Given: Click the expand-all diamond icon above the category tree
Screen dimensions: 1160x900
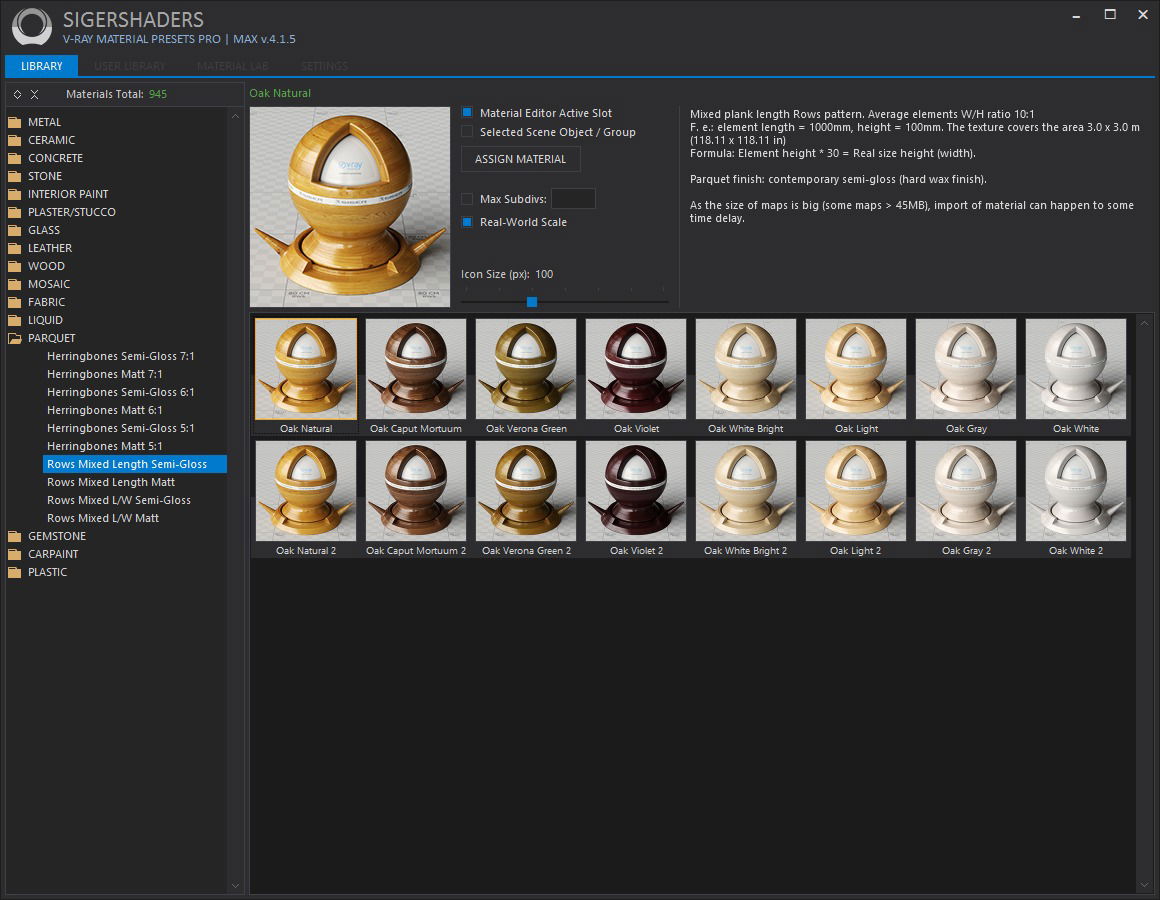Looking at the screenshot, I should tap(18, 94).
